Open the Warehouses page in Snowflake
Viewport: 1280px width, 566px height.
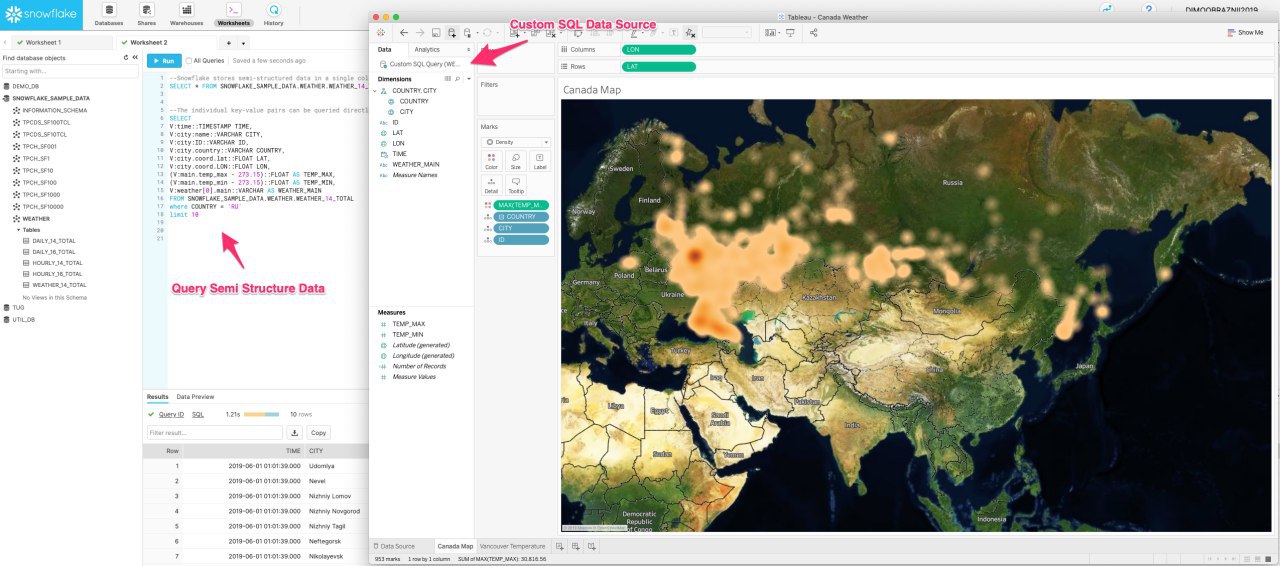click(x=186, y=14)
